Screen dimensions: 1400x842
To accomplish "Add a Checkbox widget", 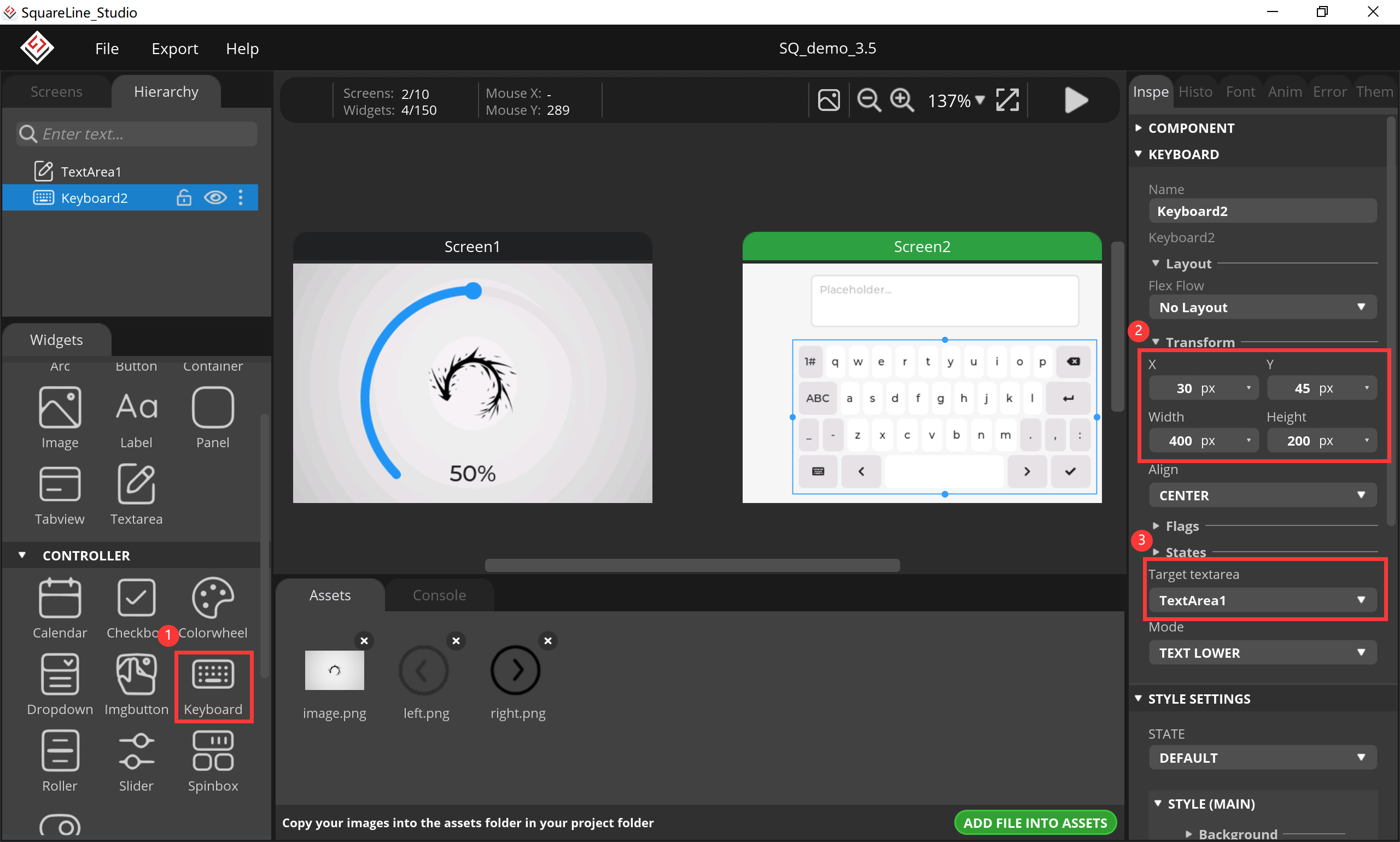I will [x=136, y=608].
